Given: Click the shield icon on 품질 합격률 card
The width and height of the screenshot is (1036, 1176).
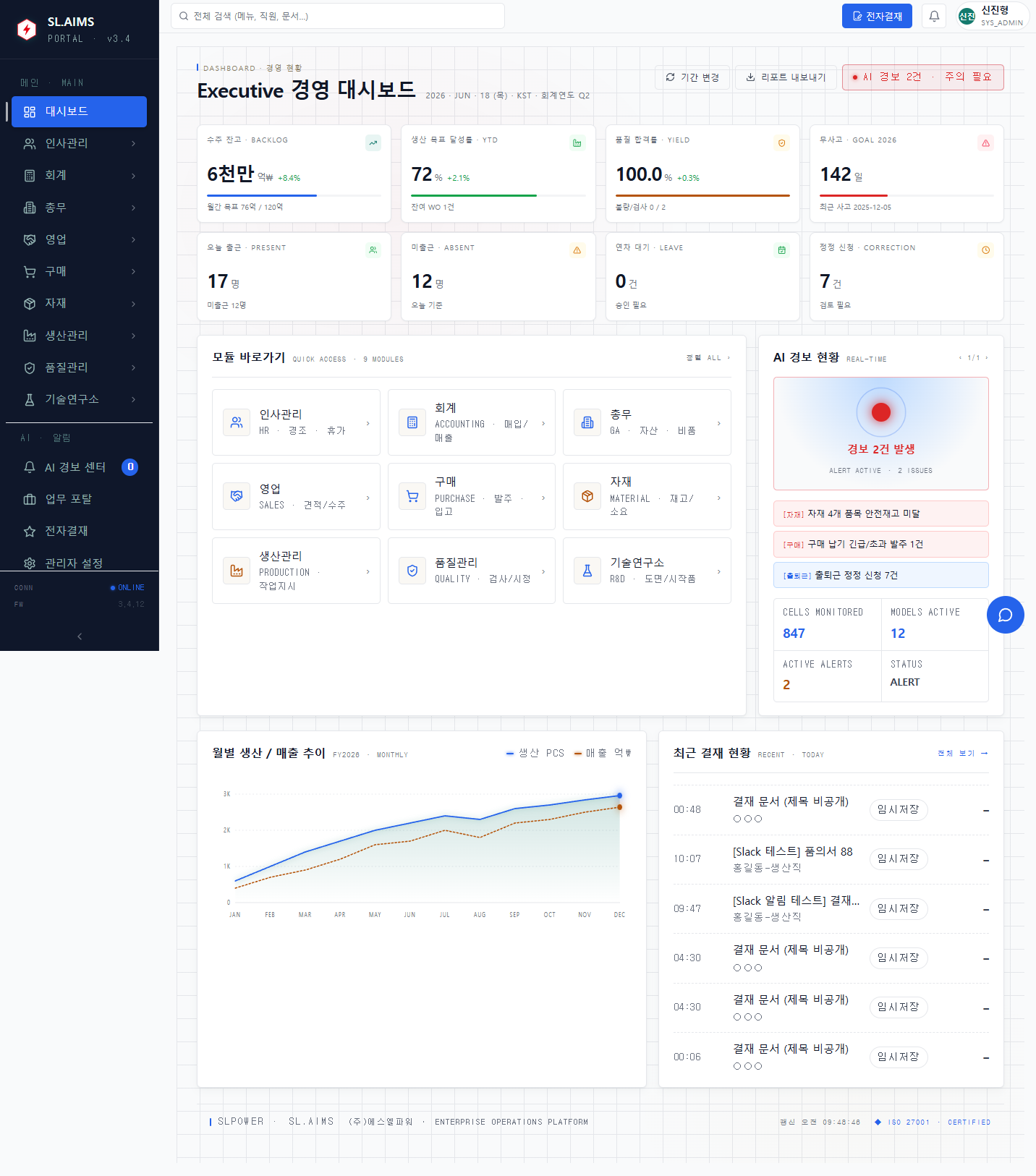Looking at the screenshot, I should [781, 143].
